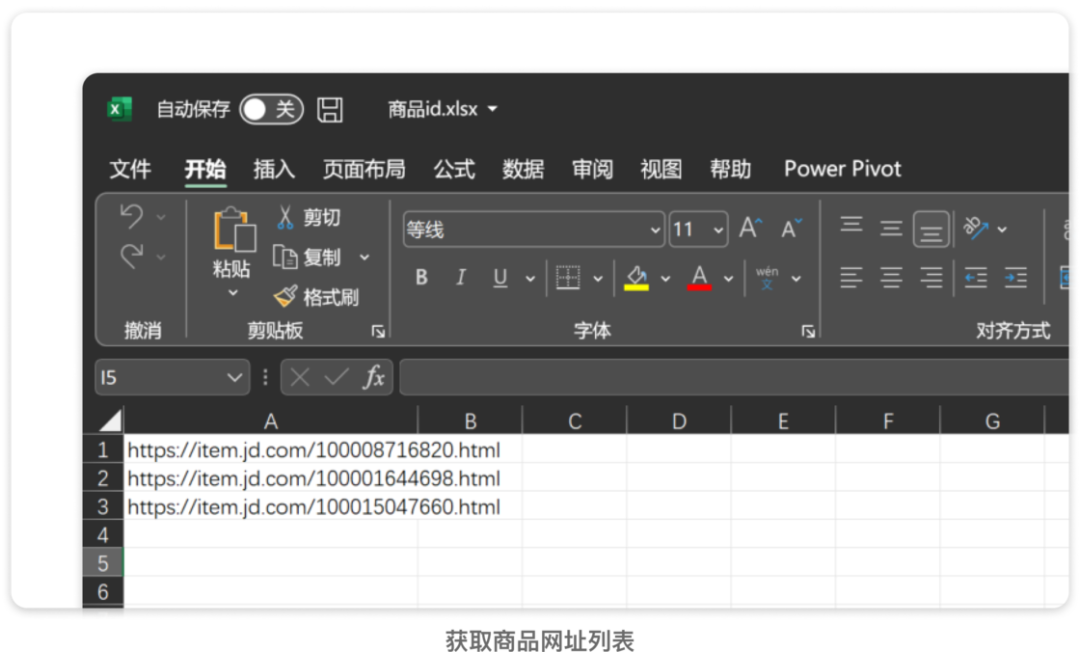Click the 剪切 cut button
Viewport: 1080px width, 652px height.
pos(308,218)
